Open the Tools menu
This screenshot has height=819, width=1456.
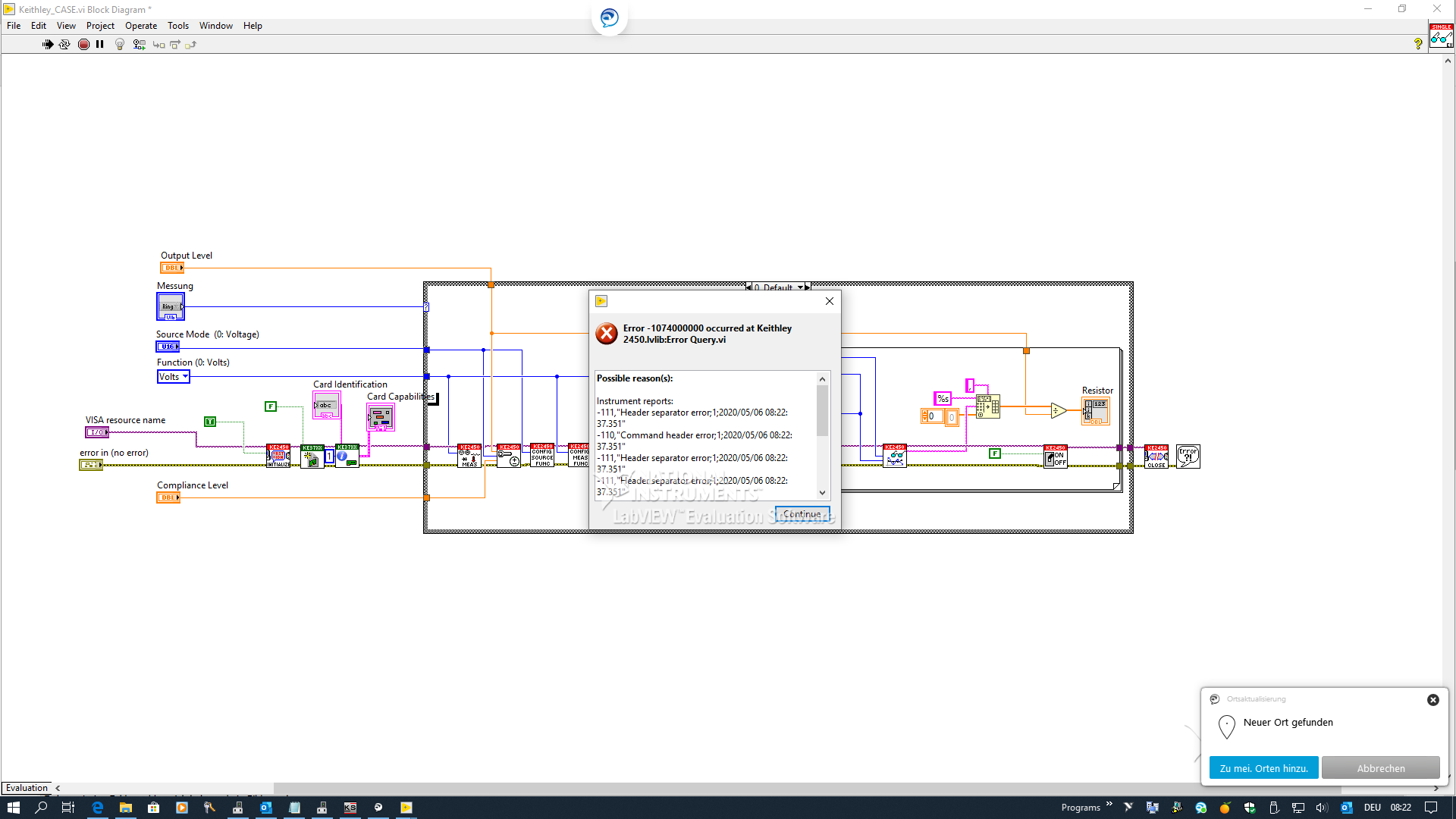pyautogui.click(x=178, y=26)
